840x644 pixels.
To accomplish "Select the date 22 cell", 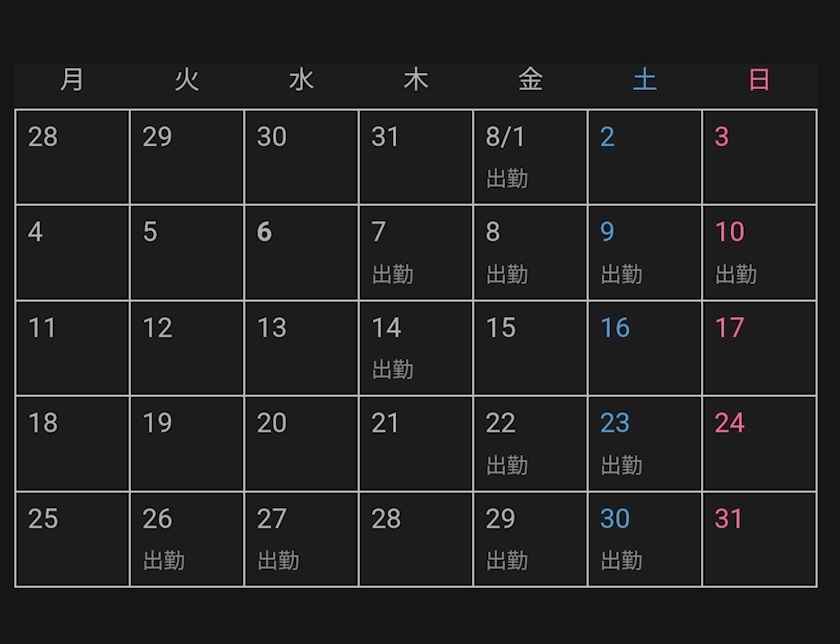I will click(530, 443).
